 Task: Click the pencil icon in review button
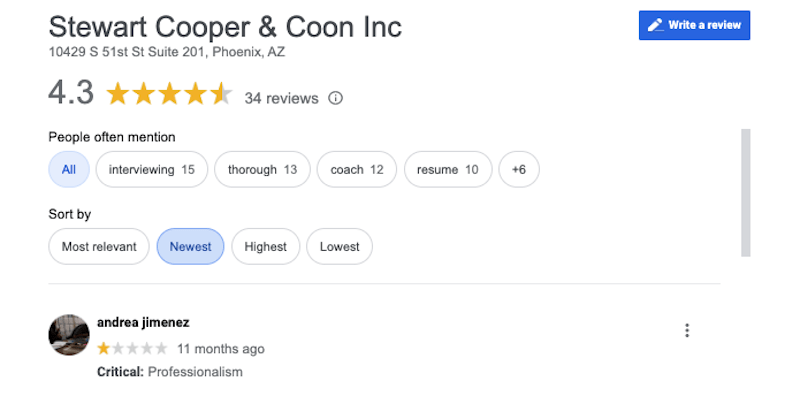pos(656,25)
